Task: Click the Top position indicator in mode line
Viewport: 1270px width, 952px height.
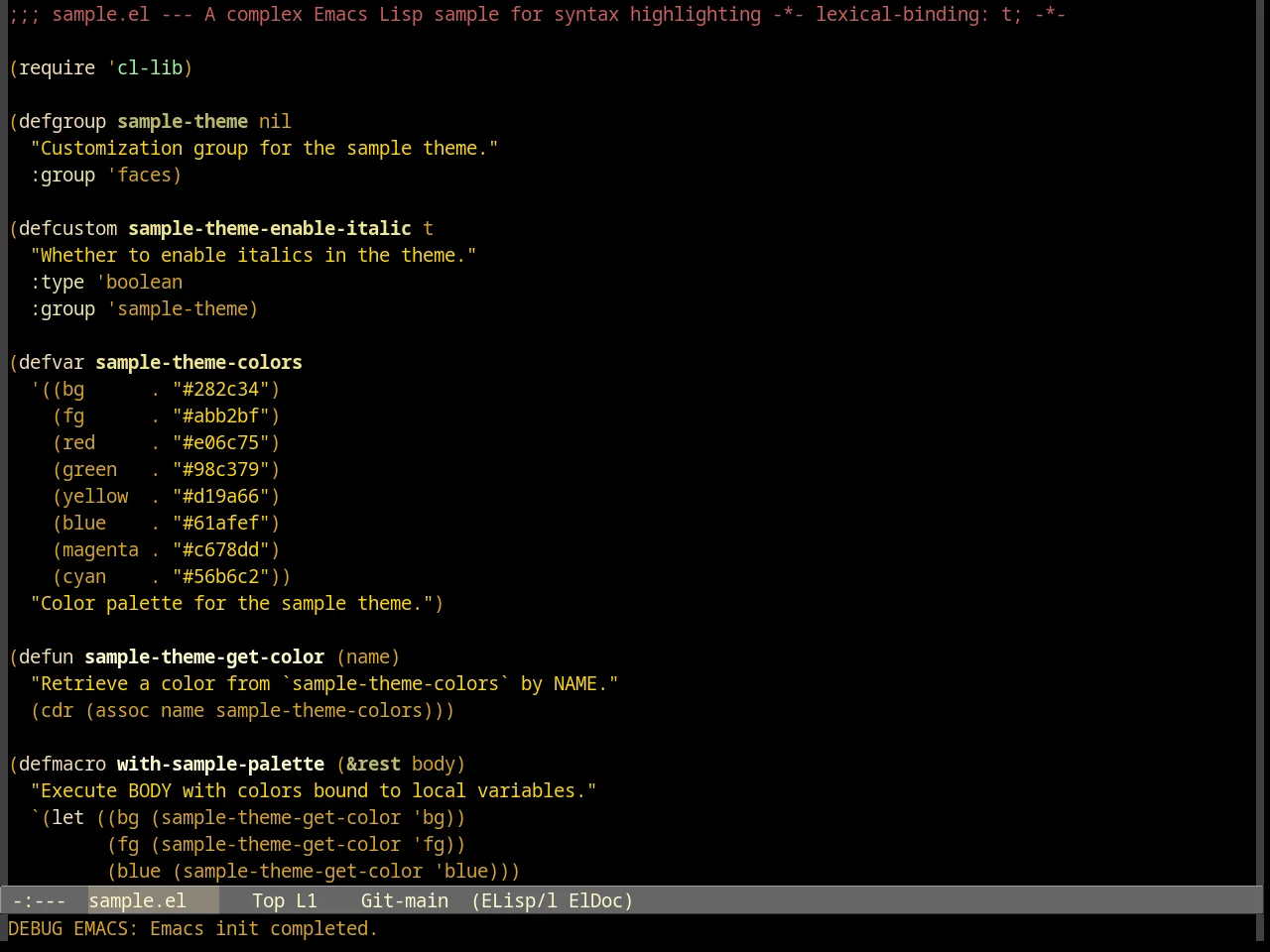Action: pos(269,900)
